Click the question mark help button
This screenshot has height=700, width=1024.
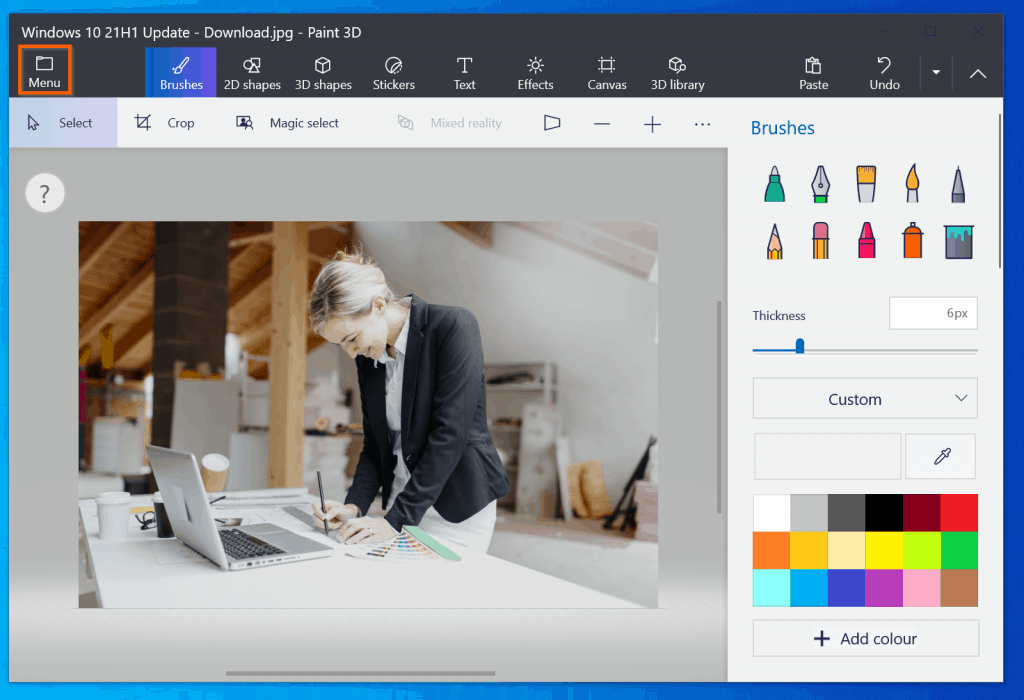coord(44,193)
